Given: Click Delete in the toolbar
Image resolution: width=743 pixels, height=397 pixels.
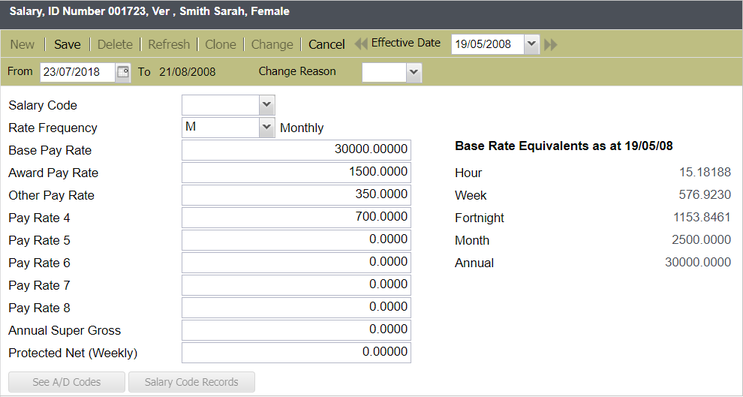Looking at the screenshot, I should tap(115, 45).
